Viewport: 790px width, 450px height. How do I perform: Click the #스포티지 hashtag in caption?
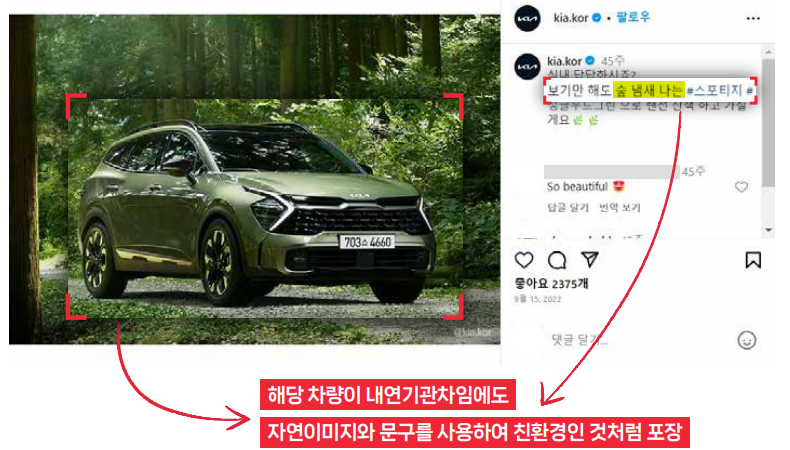pos(714,91)
